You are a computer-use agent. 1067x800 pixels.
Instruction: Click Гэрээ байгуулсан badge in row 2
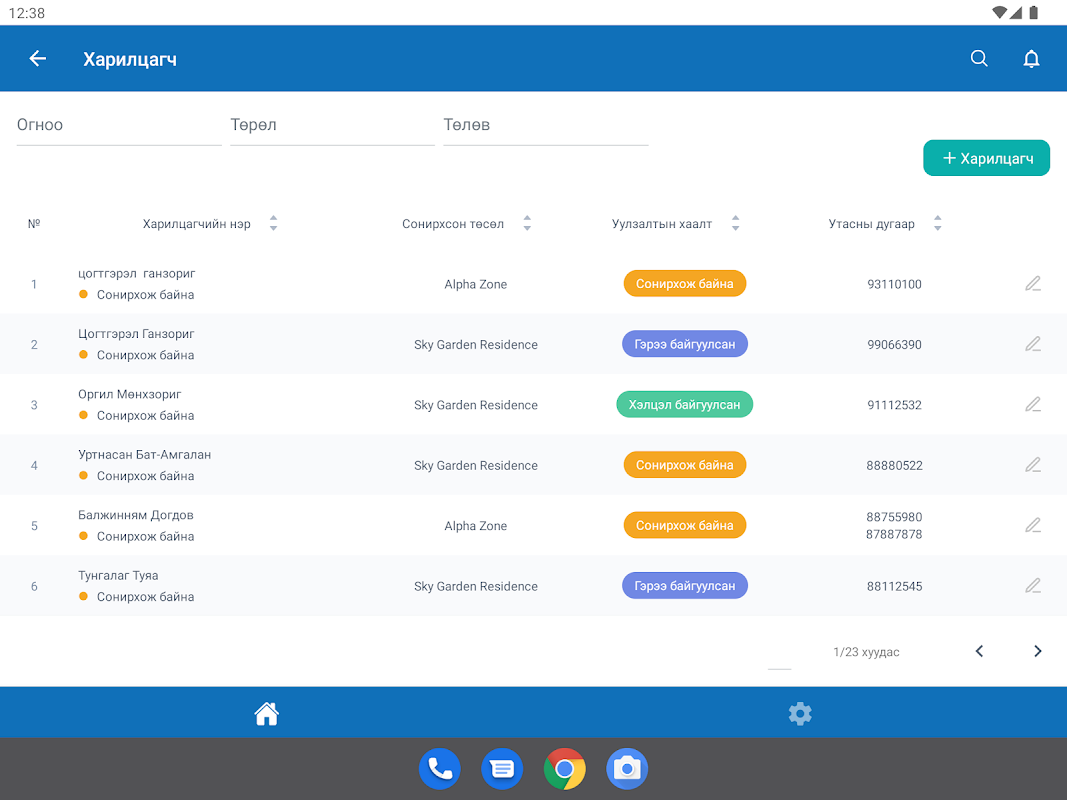point(685,344)
